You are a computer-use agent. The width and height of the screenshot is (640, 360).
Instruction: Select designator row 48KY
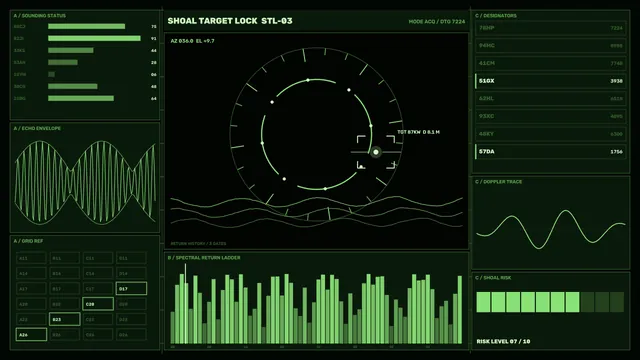(x=550, y=134)
